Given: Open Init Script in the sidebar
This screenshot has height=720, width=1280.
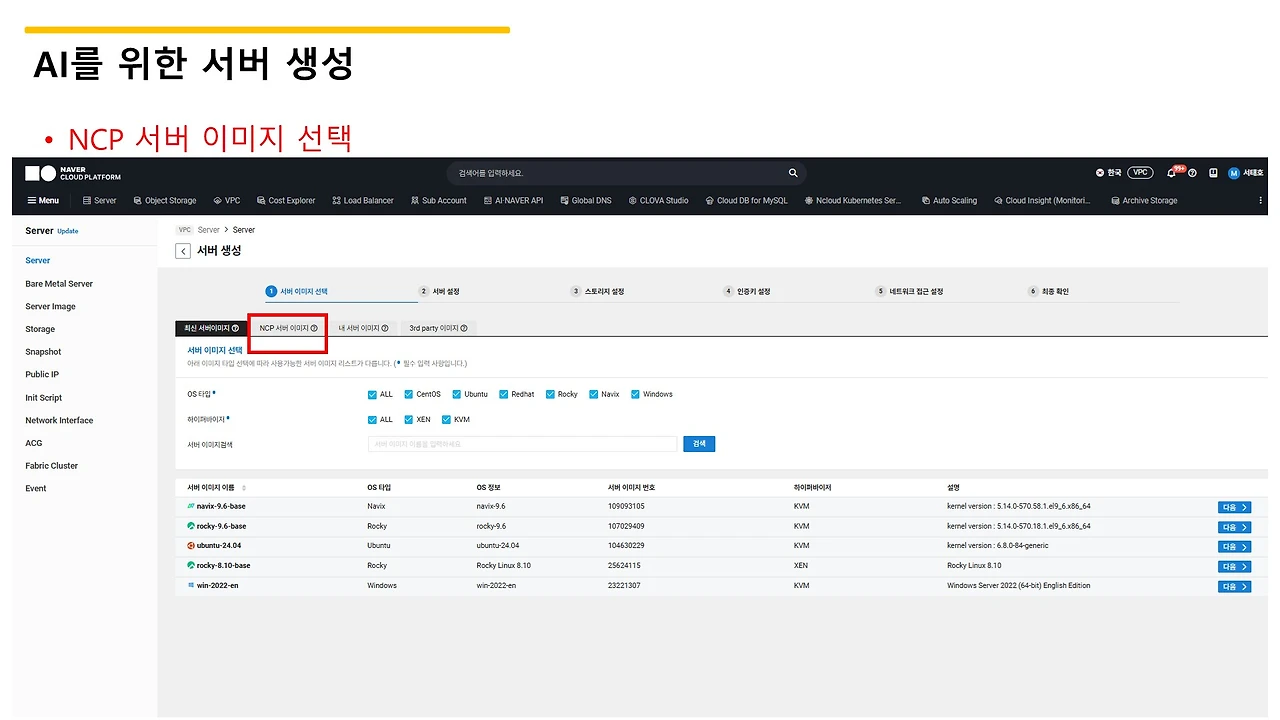Looking at the screenshot, I should (x=44, y=398).
